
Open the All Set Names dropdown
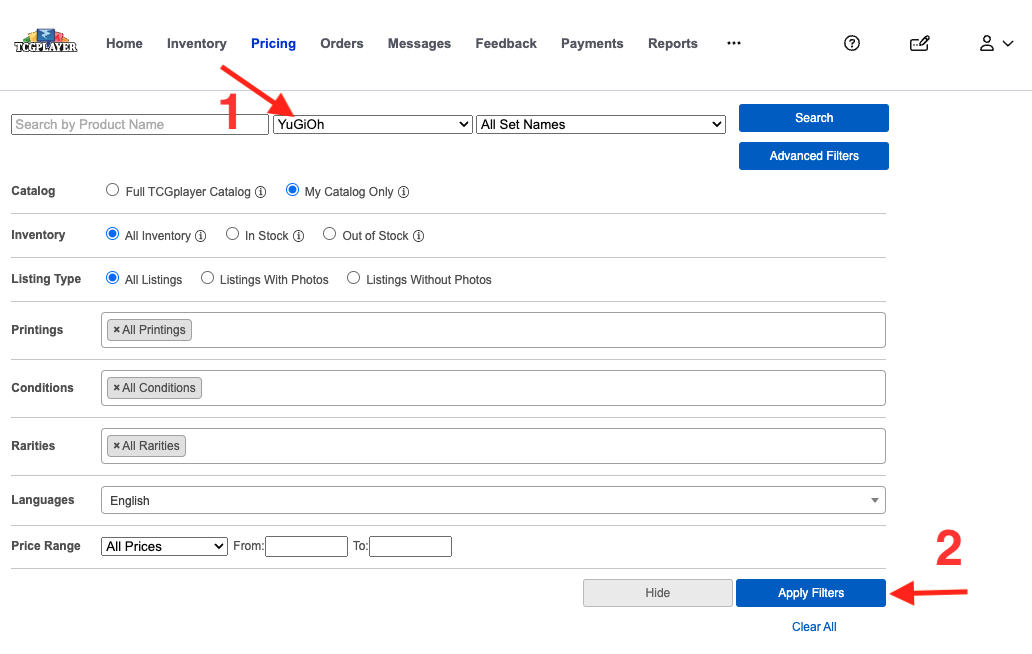pos(601,124)
